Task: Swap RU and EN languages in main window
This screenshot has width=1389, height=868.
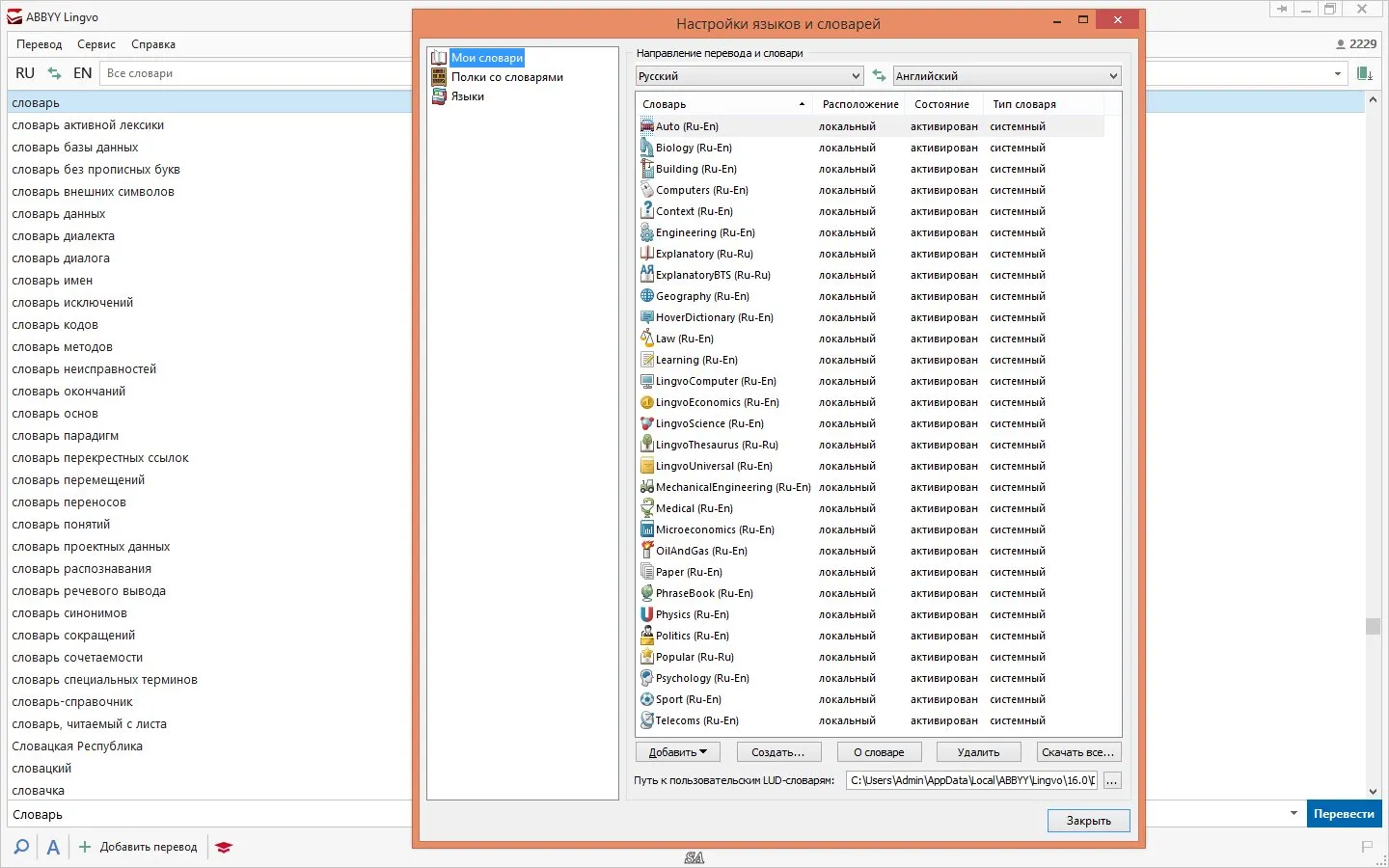Action: pyautogui.click(x=54, y=73)
